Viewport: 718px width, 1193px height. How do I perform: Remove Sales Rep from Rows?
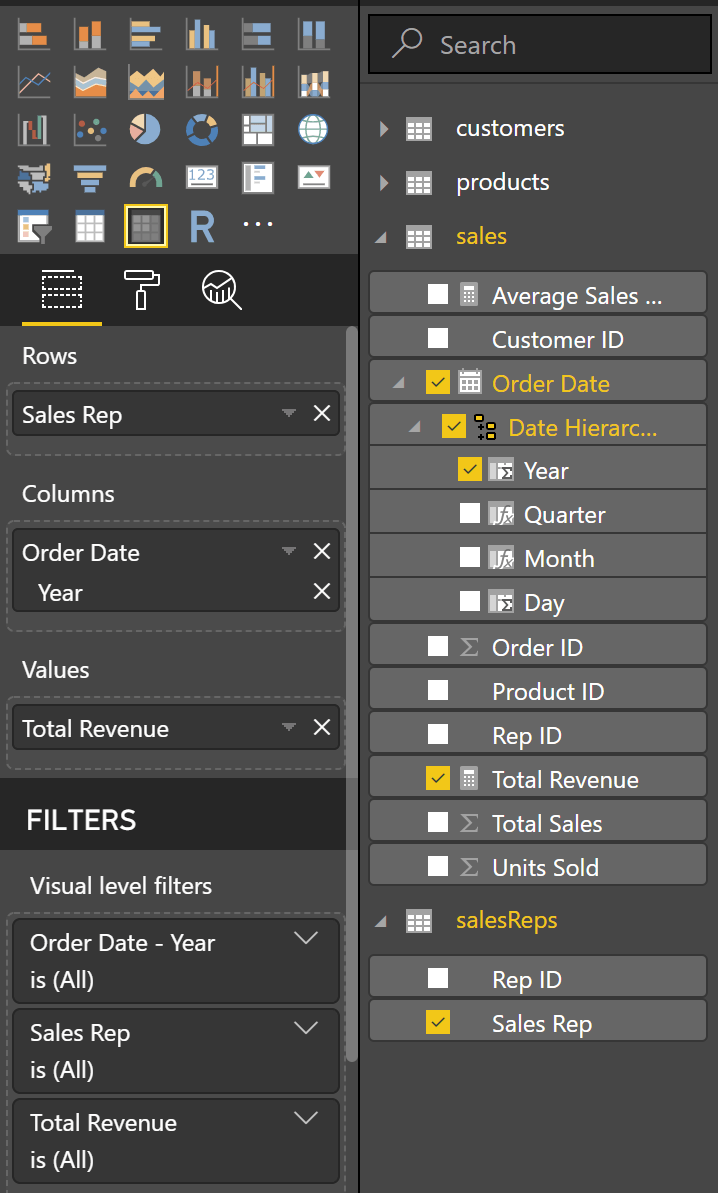click(321, 413)
